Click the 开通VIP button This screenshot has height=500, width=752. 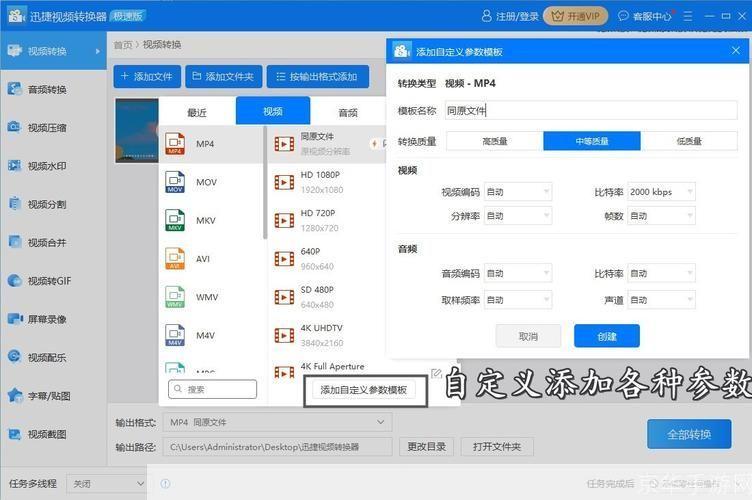576,16
